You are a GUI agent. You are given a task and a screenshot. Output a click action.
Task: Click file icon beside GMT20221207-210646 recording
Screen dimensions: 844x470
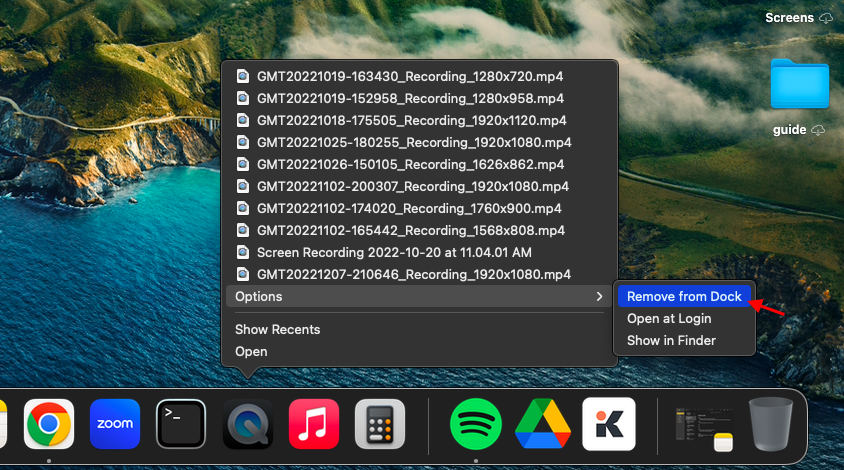pyautogui.click(x=243, y=274)
